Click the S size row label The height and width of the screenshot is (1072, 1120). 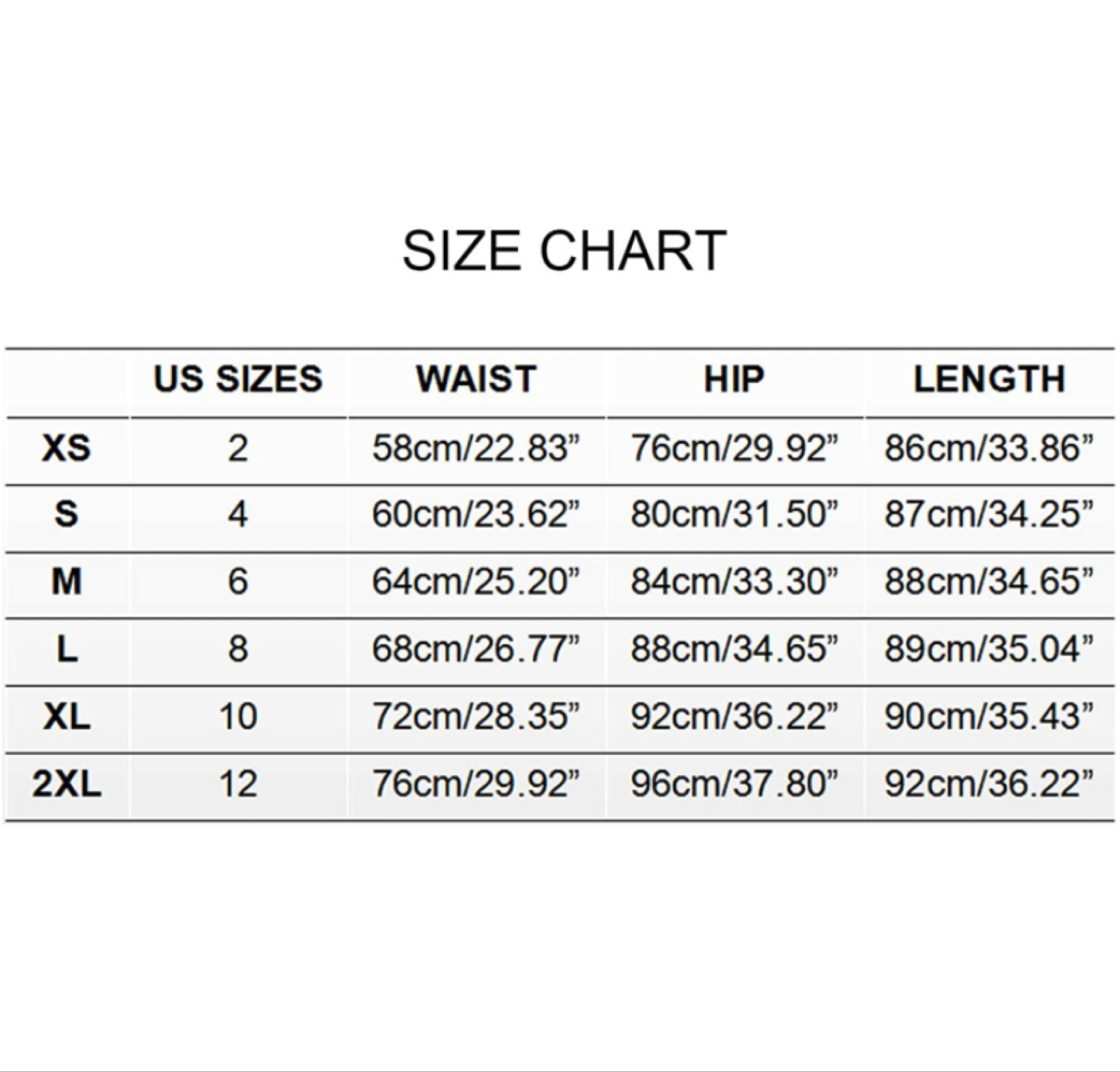point(66,515)
